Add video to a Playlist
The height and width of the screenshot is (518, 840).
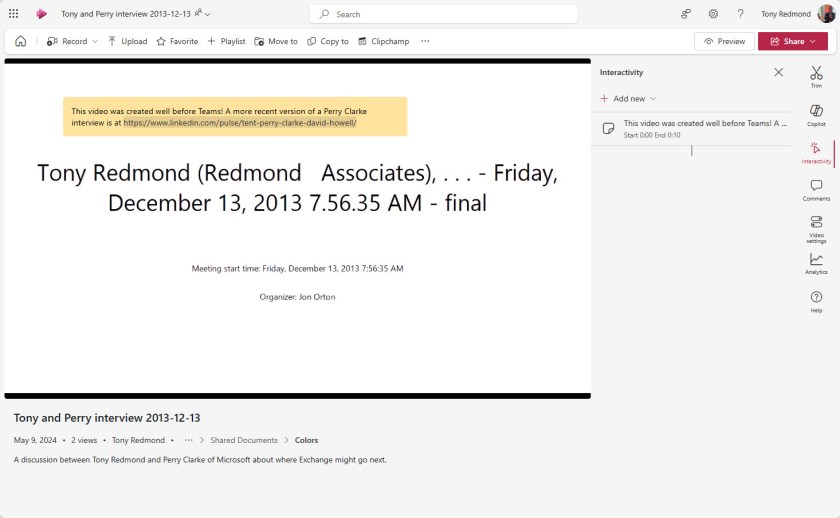226,41
